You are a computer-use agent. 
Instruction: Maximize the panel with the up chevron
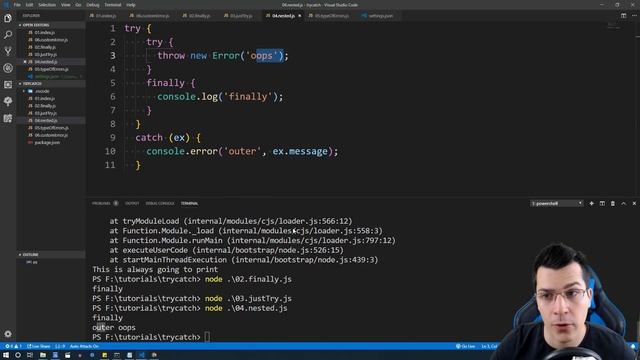tap(623, 203)
